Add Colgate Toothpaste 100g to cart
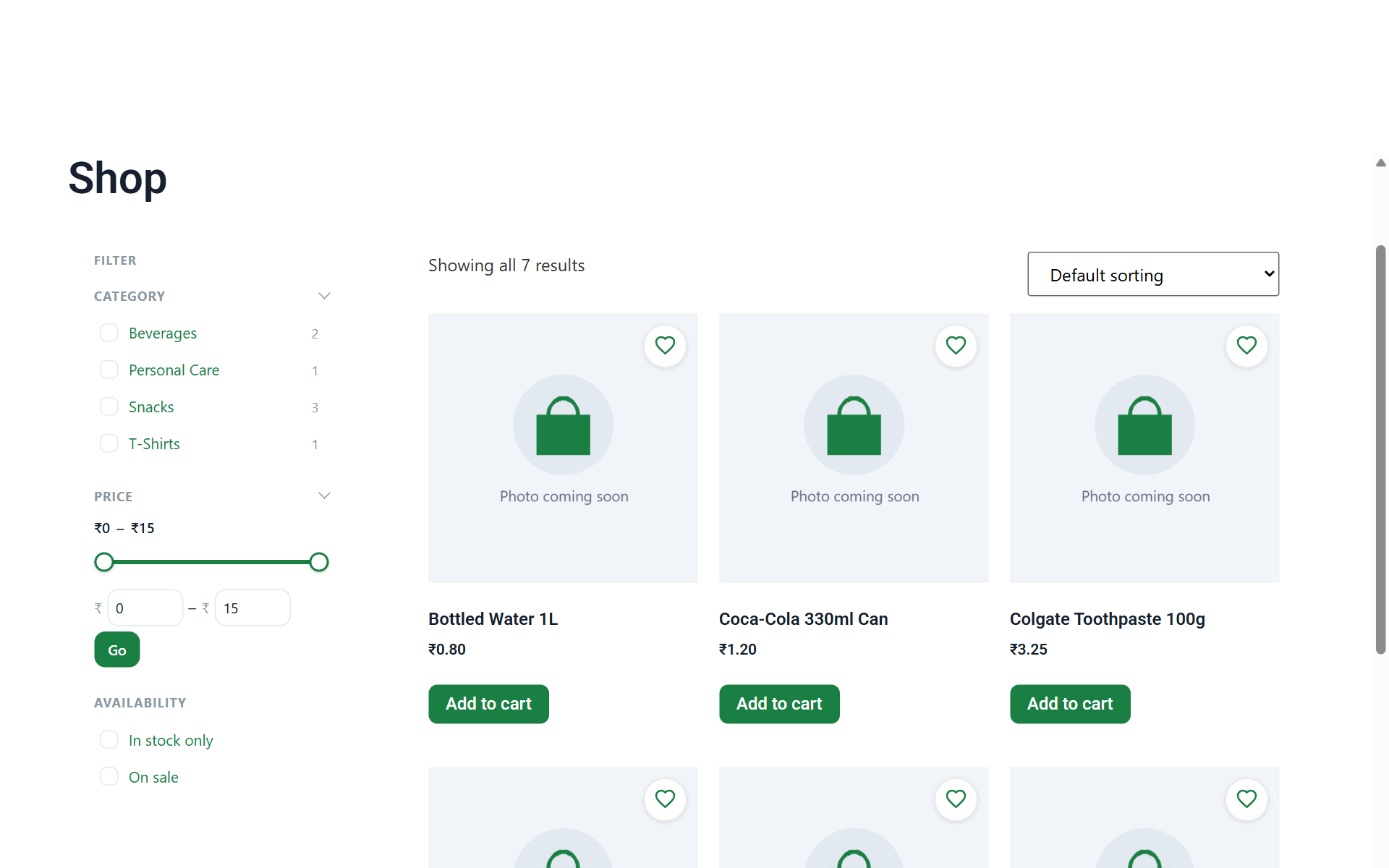The width and height of the screenshot is (1389, 868). tap(1070, 704)
